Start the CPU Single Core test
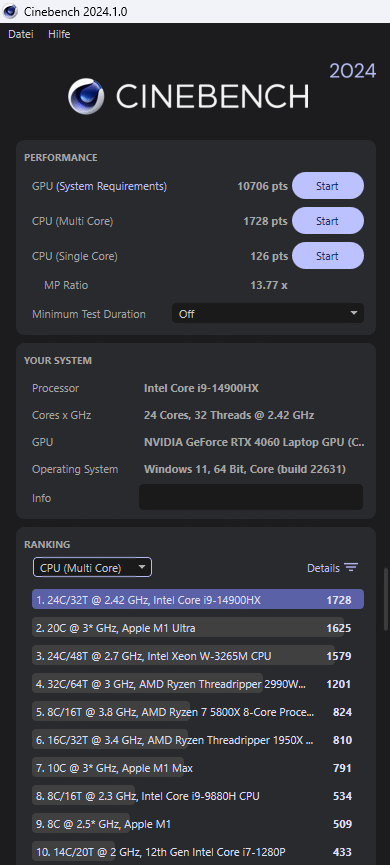 328,255
